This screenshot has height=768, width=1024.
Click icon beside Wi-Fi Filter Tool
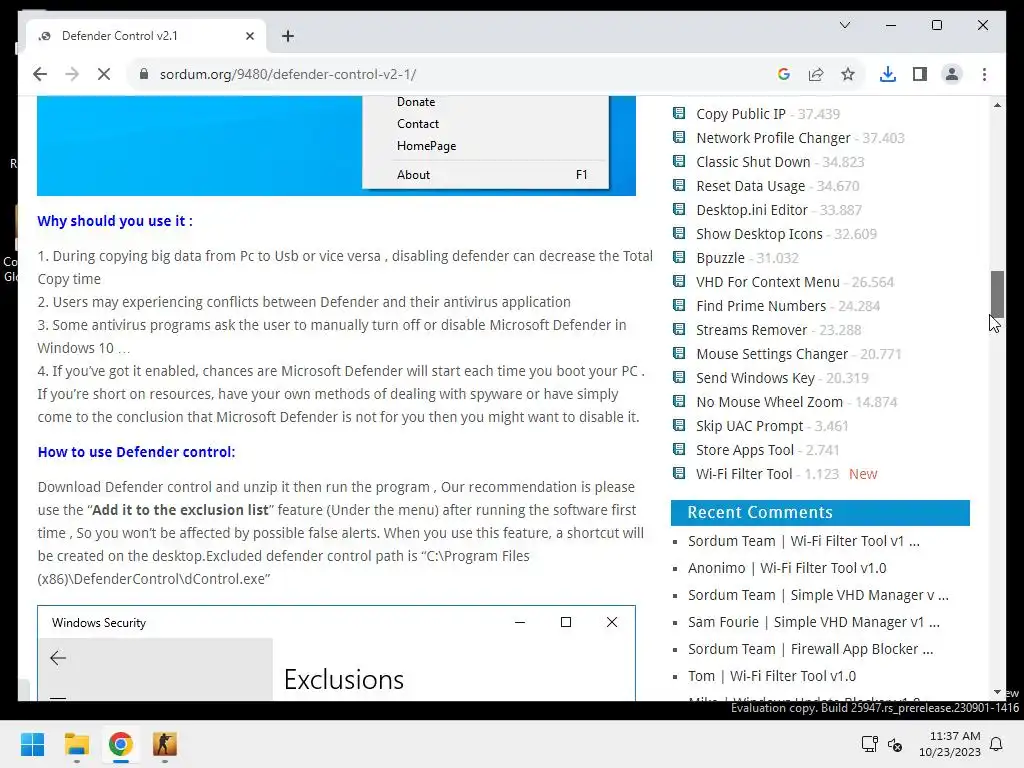[x=679, y=473]
